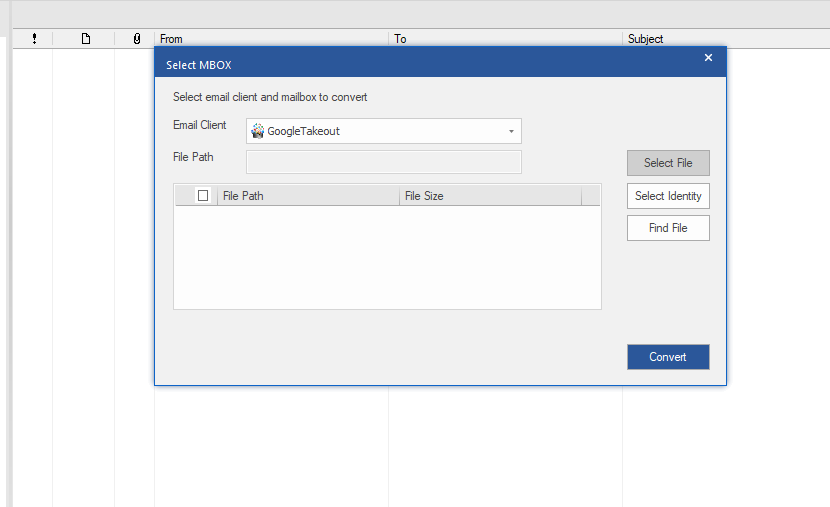This screenshot has height=507, width=830.
Task: Click the File Path column header in dialog list
Action: click(308, 196)
